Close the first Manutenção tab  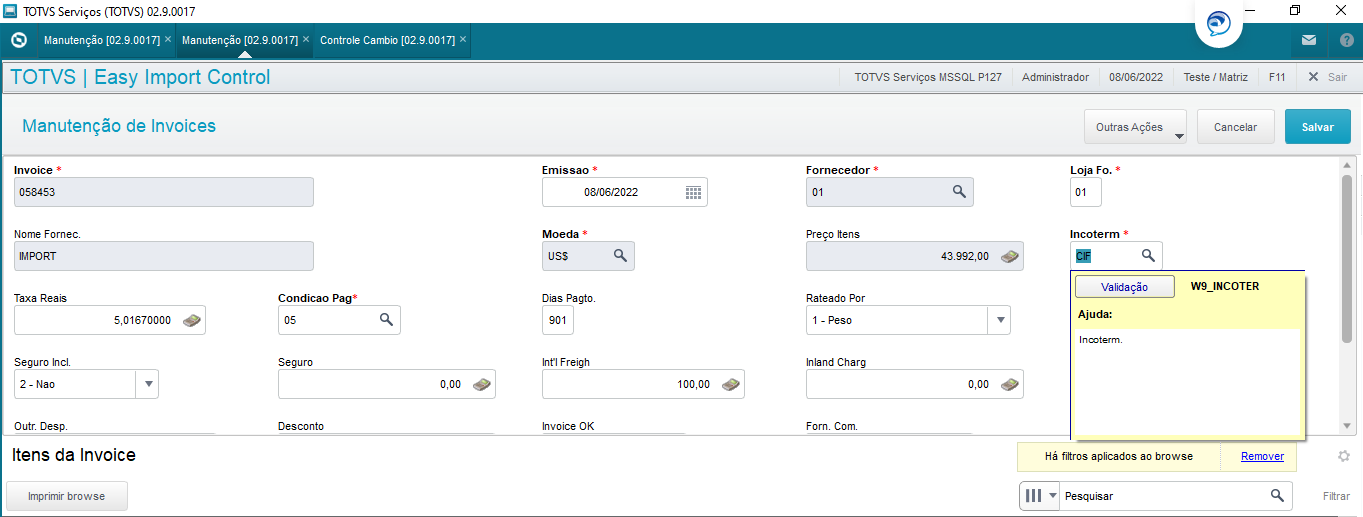coord(168,40)
